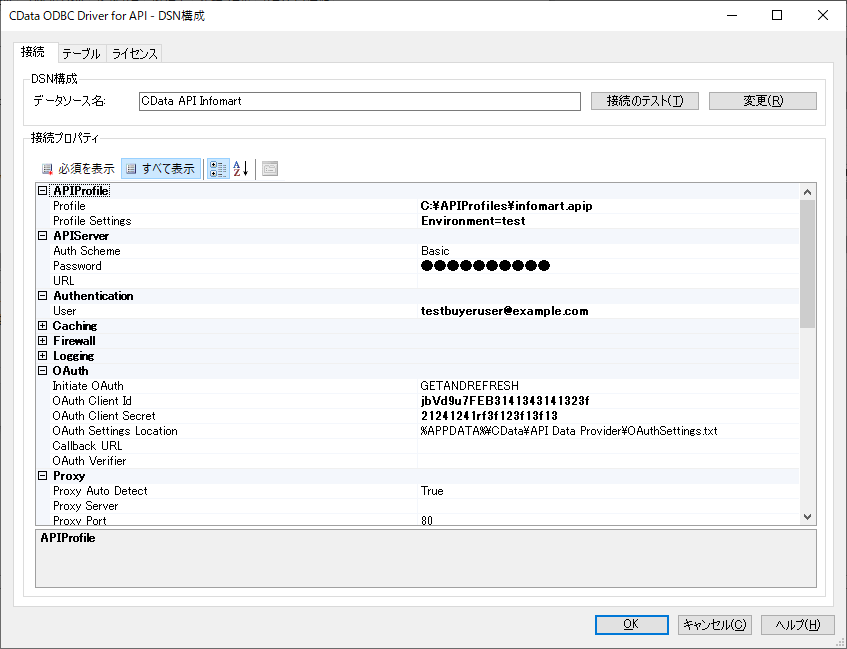The height and width of the screenshot is (649, 847).
Task: Select the Profile path value infomart.apip
Action: pyautogui.click(x=506, y=206)
